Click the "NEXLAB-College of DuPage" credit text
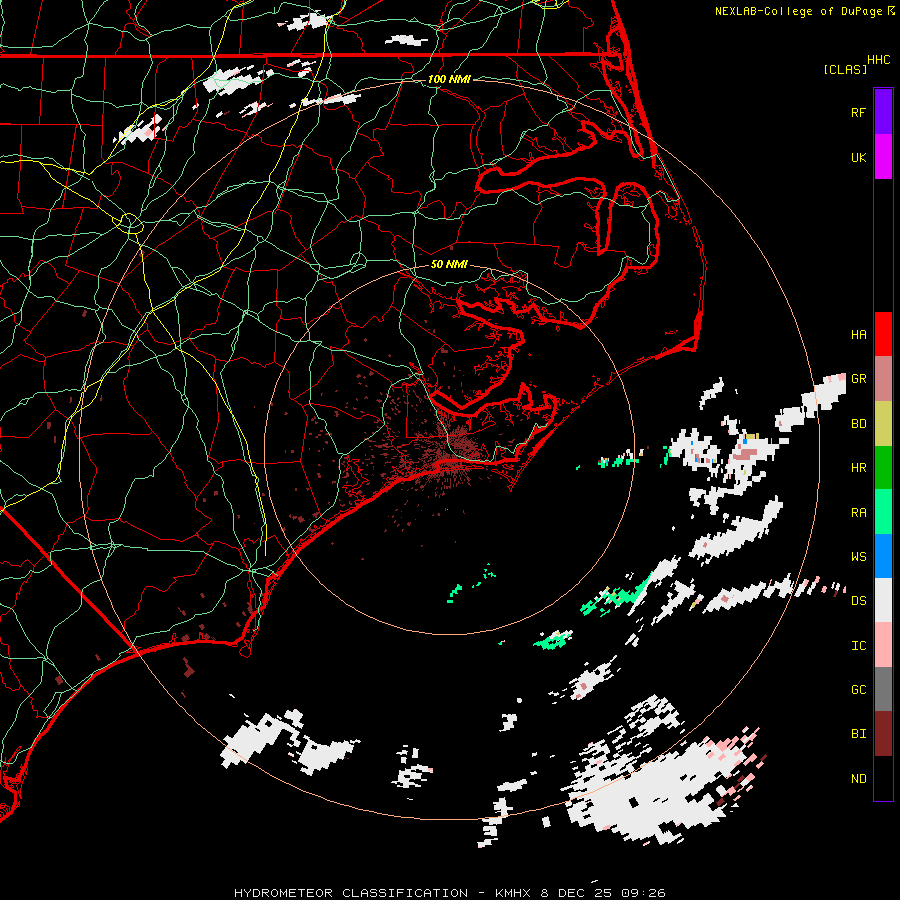Viewport: 900px width, 900px height. (798, 11)
